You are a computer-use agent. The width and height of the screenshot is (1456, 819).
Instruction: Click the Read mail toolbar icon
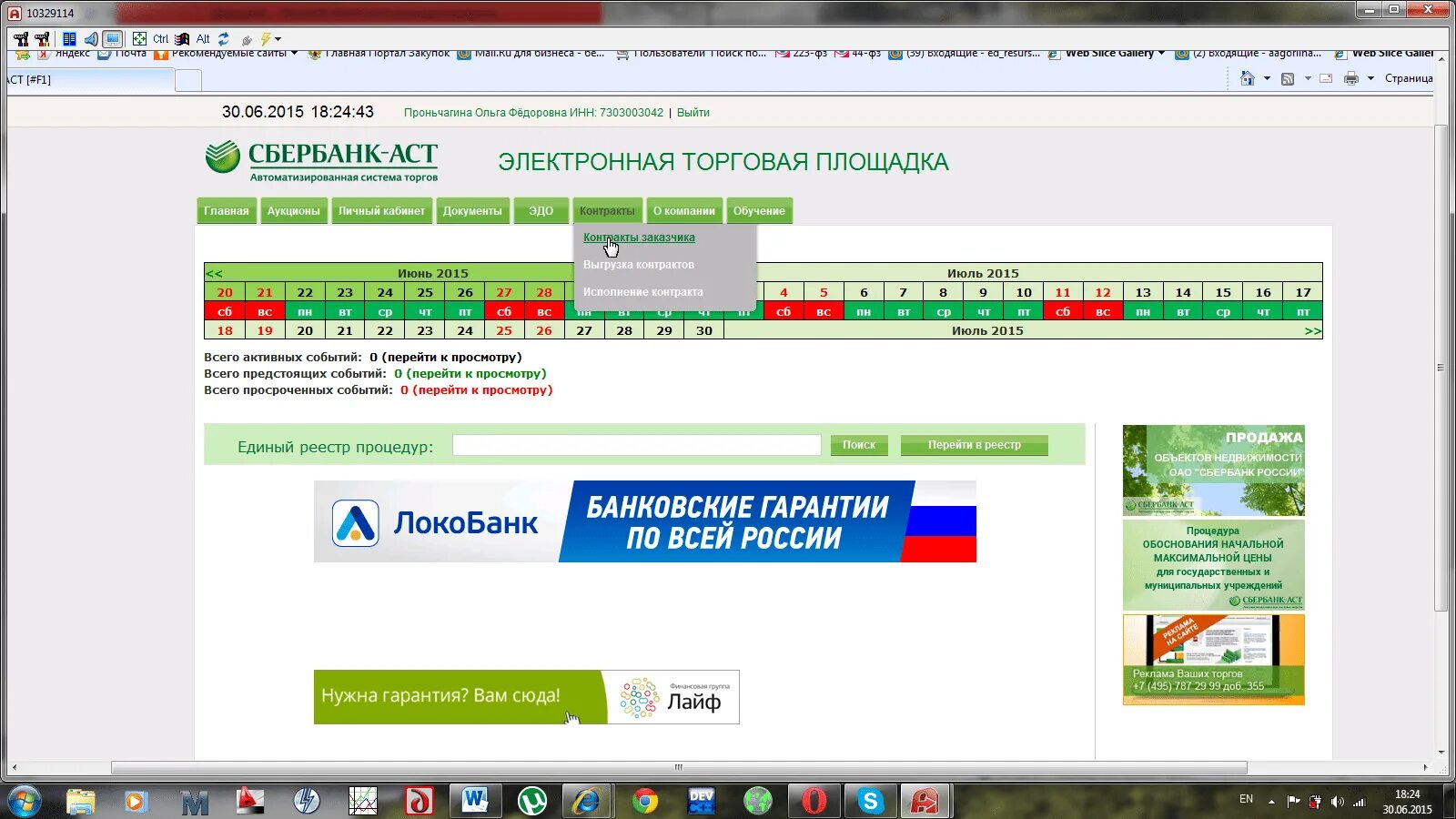1326,78
